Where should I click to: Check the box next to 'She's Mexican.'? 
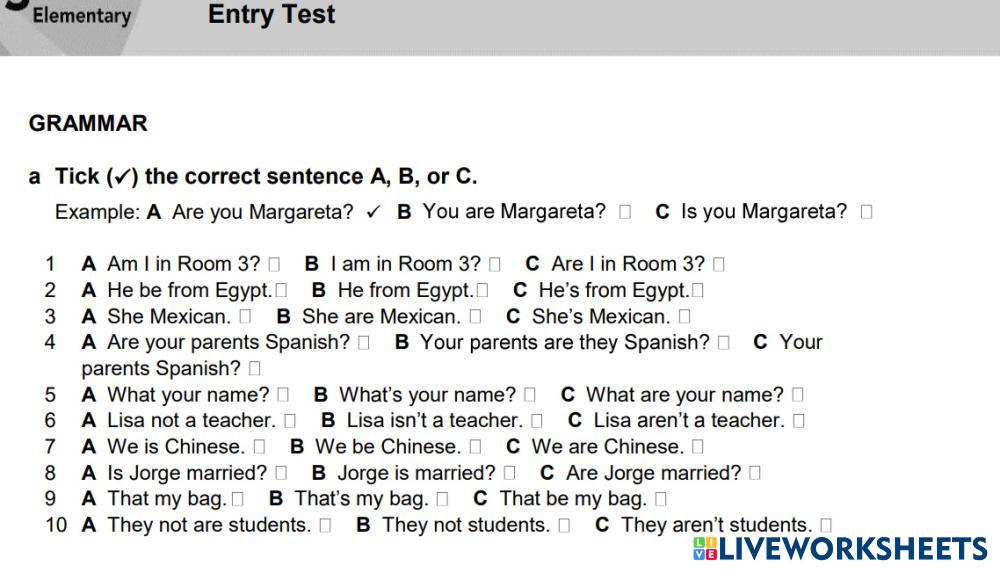coord(685,317)
